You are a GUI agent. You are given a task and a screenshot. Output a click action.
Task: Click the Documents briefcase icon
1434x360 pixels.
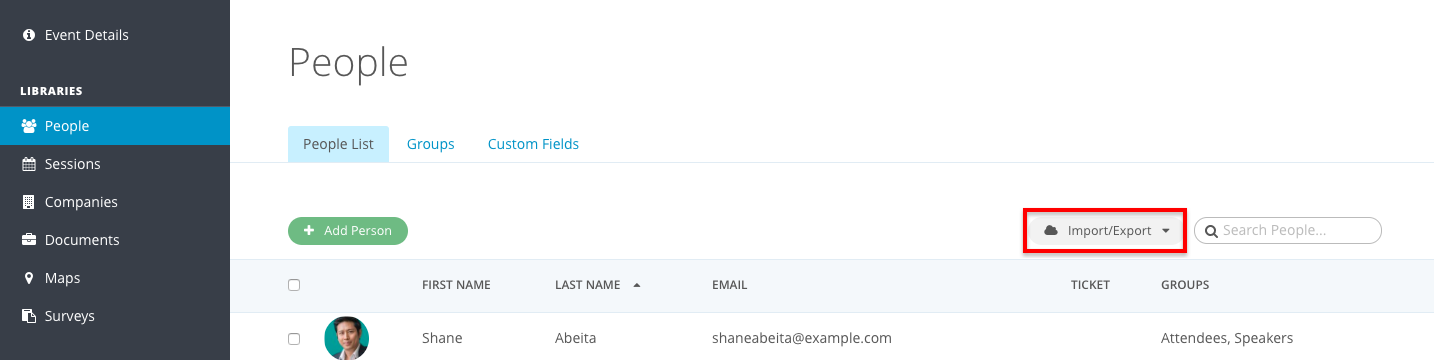point(29,240)
